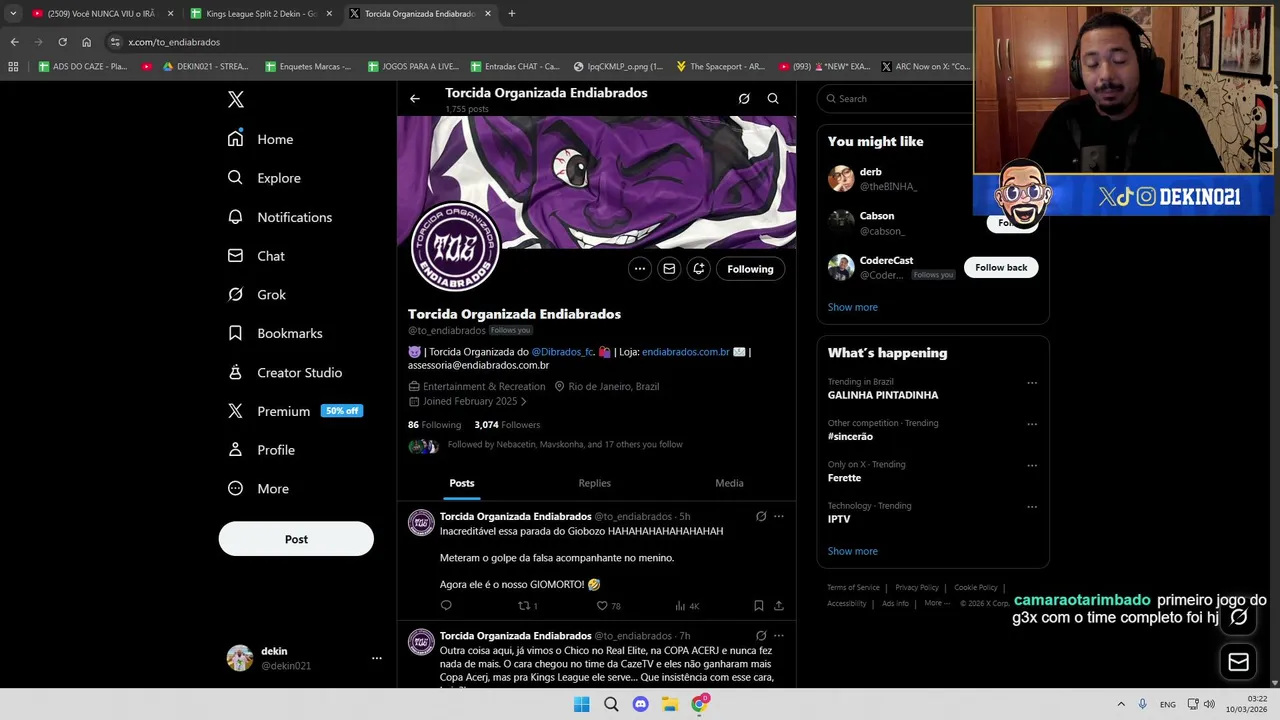This screenshot has height=720, width=1280.
Task: Show more trending topics
Action: point(852,551)
